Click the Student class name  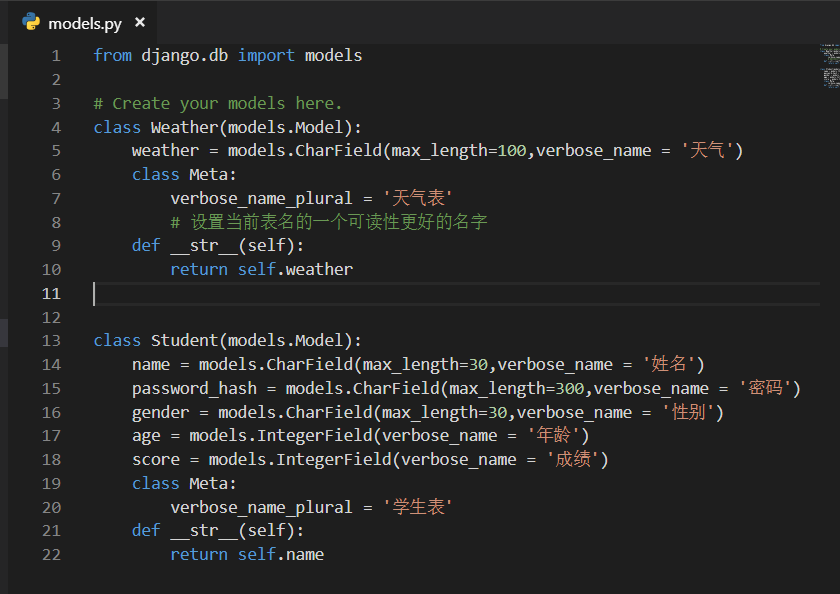184,340
